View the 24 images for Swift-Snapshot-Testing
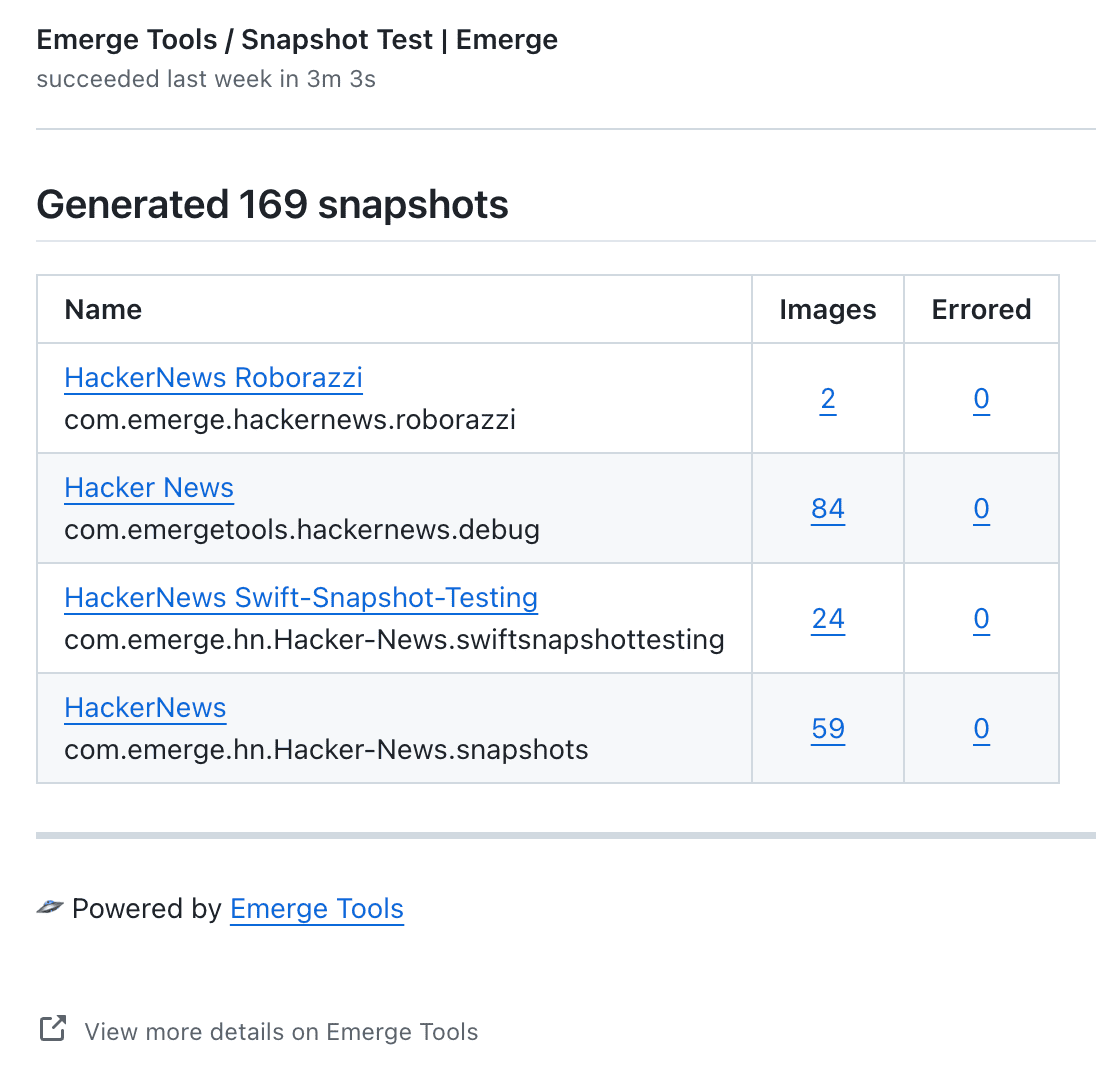 coord(828,618)
